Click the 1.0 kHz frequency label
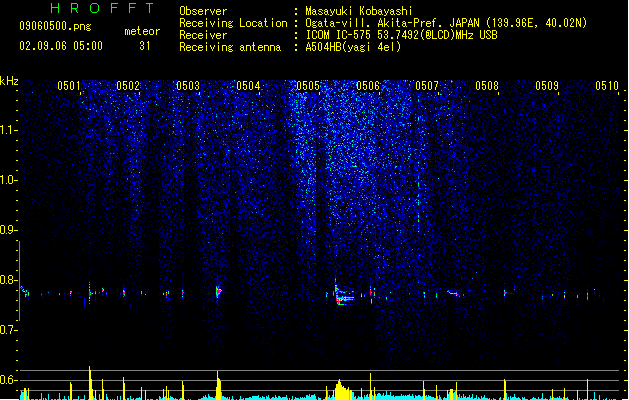Screen dimensions: 629x400 click(8, 180)
